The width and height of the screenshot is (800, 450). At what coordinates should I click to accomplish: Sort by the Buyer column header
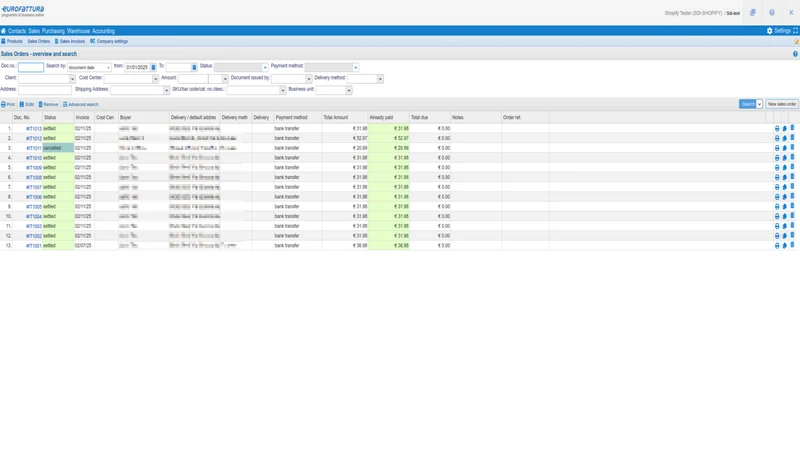pyautogui.click(x=126, y=117)
